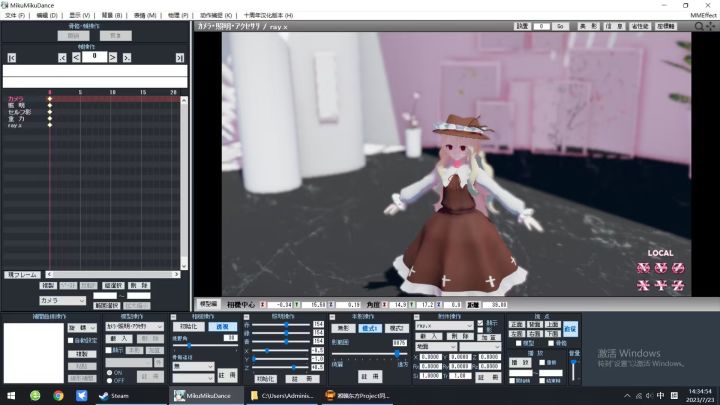Click the blue bird app taskbar icon
The height and width of the screenshot is (405, 720).
tap(82, 395)
